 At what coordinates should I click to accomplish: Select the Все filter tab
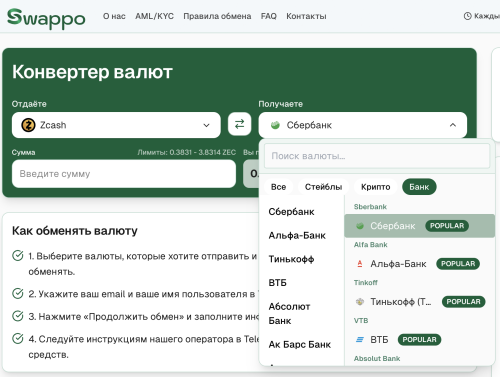[278, 187]
